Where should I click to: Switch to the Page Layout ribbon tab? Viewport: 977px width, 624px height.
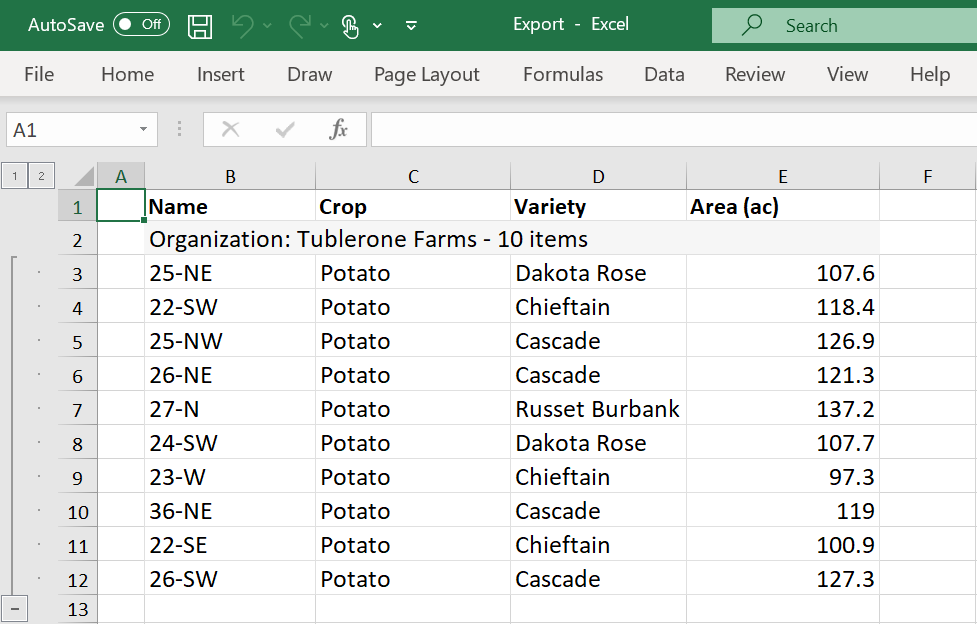tap(427, 74)
